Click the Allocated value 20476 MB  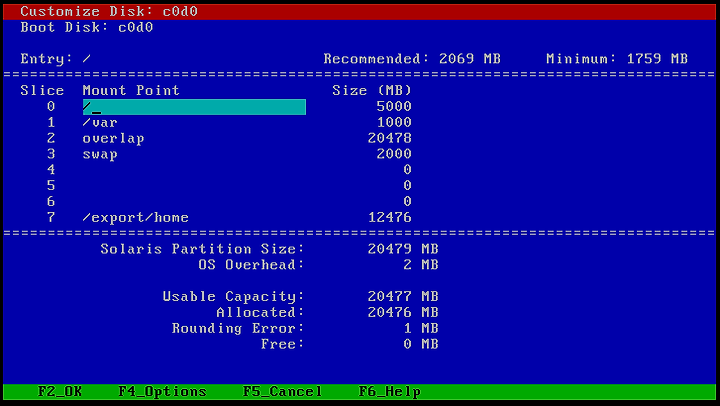click(x=403, y=312)
